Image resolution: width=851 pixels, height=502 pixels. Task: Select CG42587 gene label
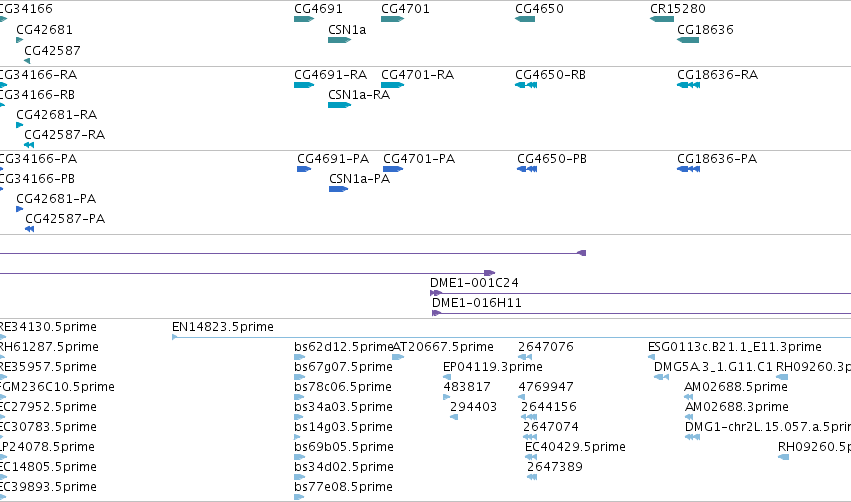[x=52, y=50]
